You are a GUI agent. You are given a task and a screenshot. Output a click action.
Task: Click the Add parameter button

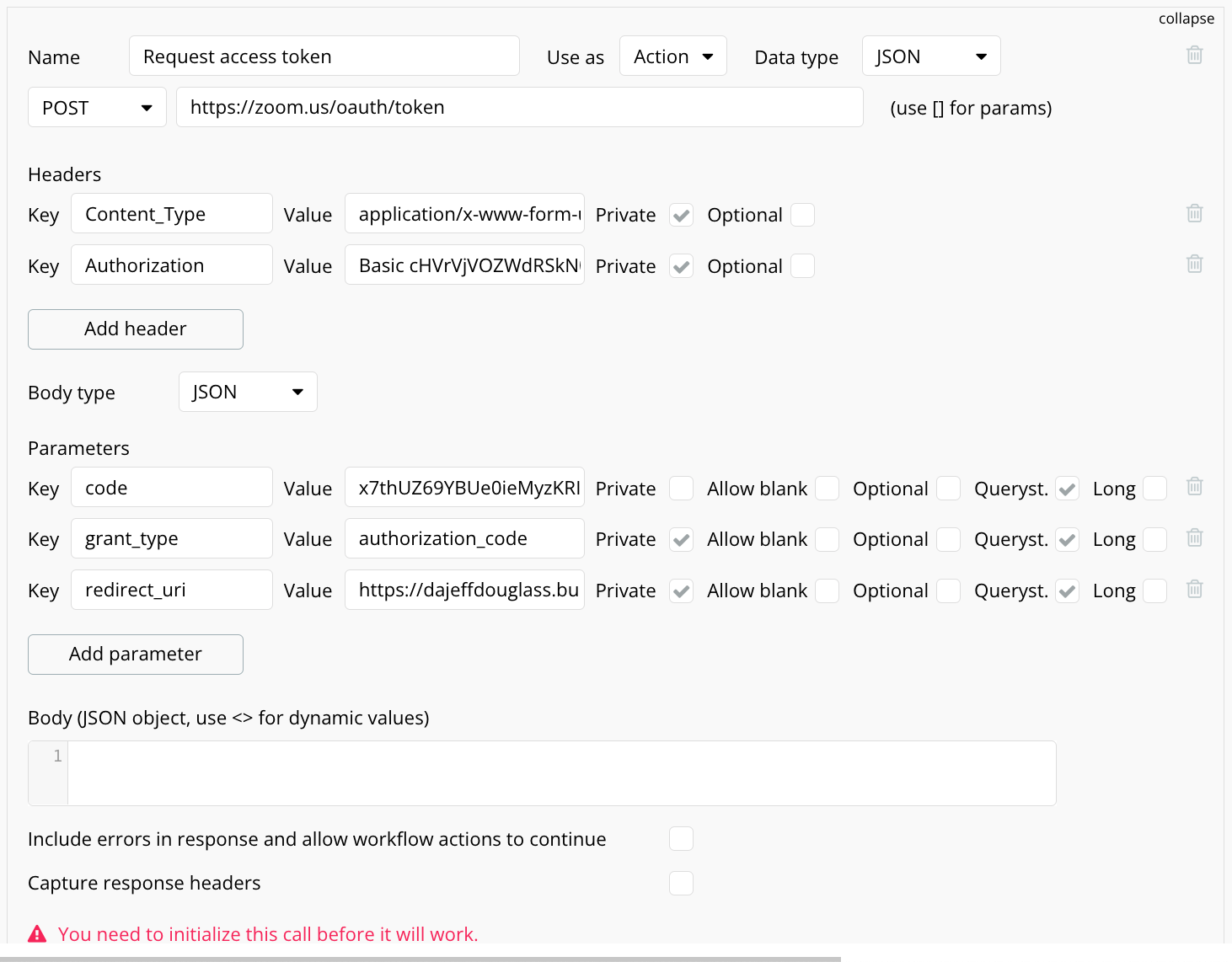(136, 655)
